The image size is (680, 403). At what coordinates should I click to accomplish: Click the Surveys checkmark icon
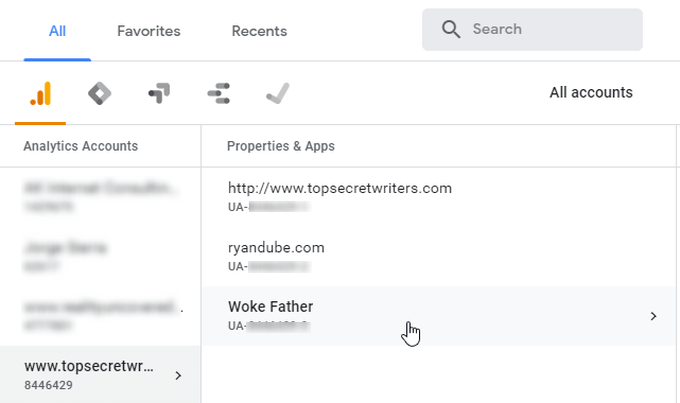click(x=277, y=94)
